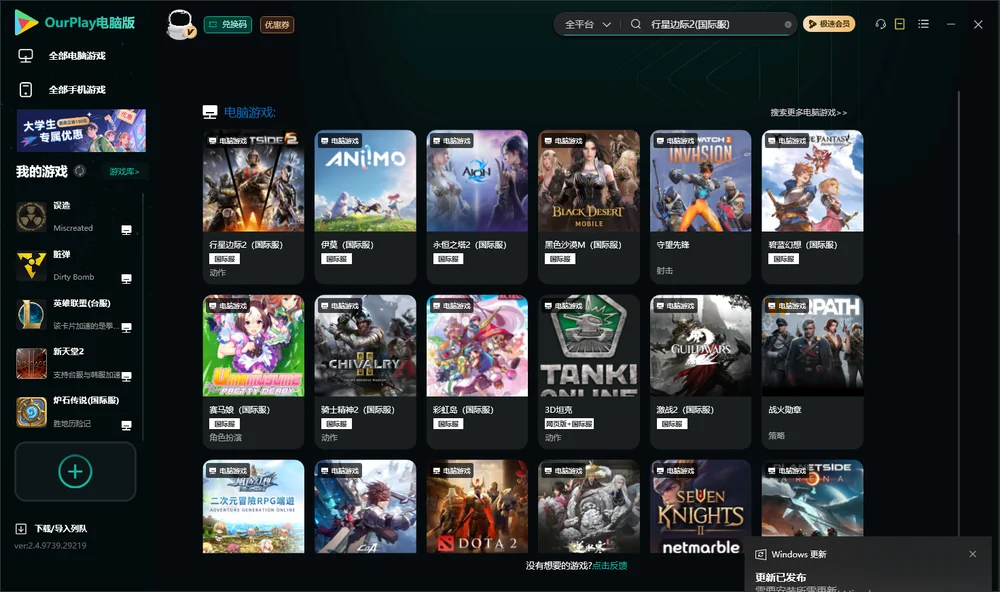Focus the search field with 行星边际2(国际服)
The image size is (1000, 592).
pos(714,24)
